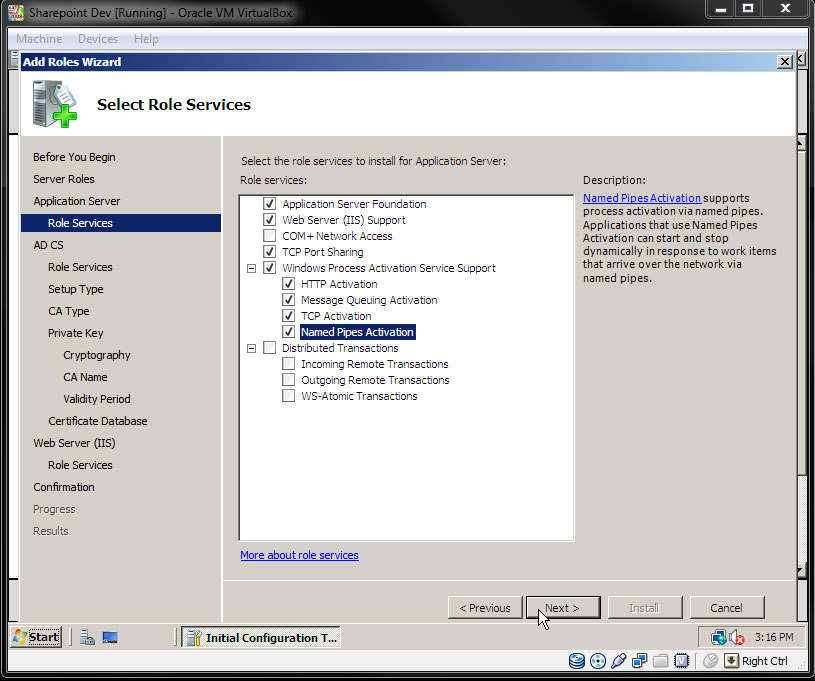Open Setup Type wizard step
This screenshot has height=681, width=815.
pyautogui.click(x=75, y=289)
